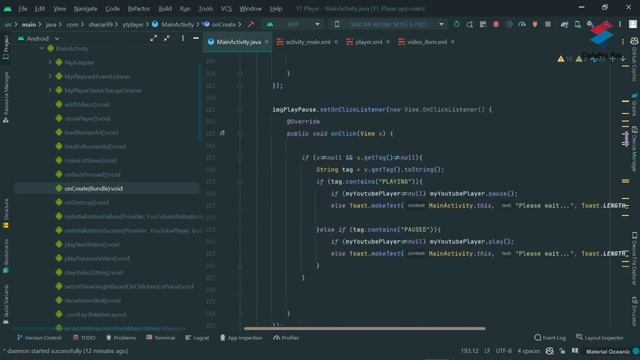Toggle the Build Variants side panel
The height and width of the screenshot is (360, 640).
tap(6, 304)
